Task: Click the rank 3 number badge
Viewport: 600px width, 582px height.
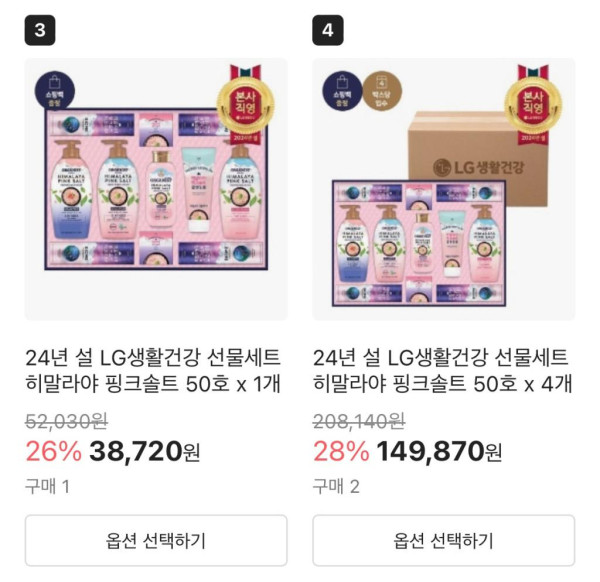Action: point(40,30)
